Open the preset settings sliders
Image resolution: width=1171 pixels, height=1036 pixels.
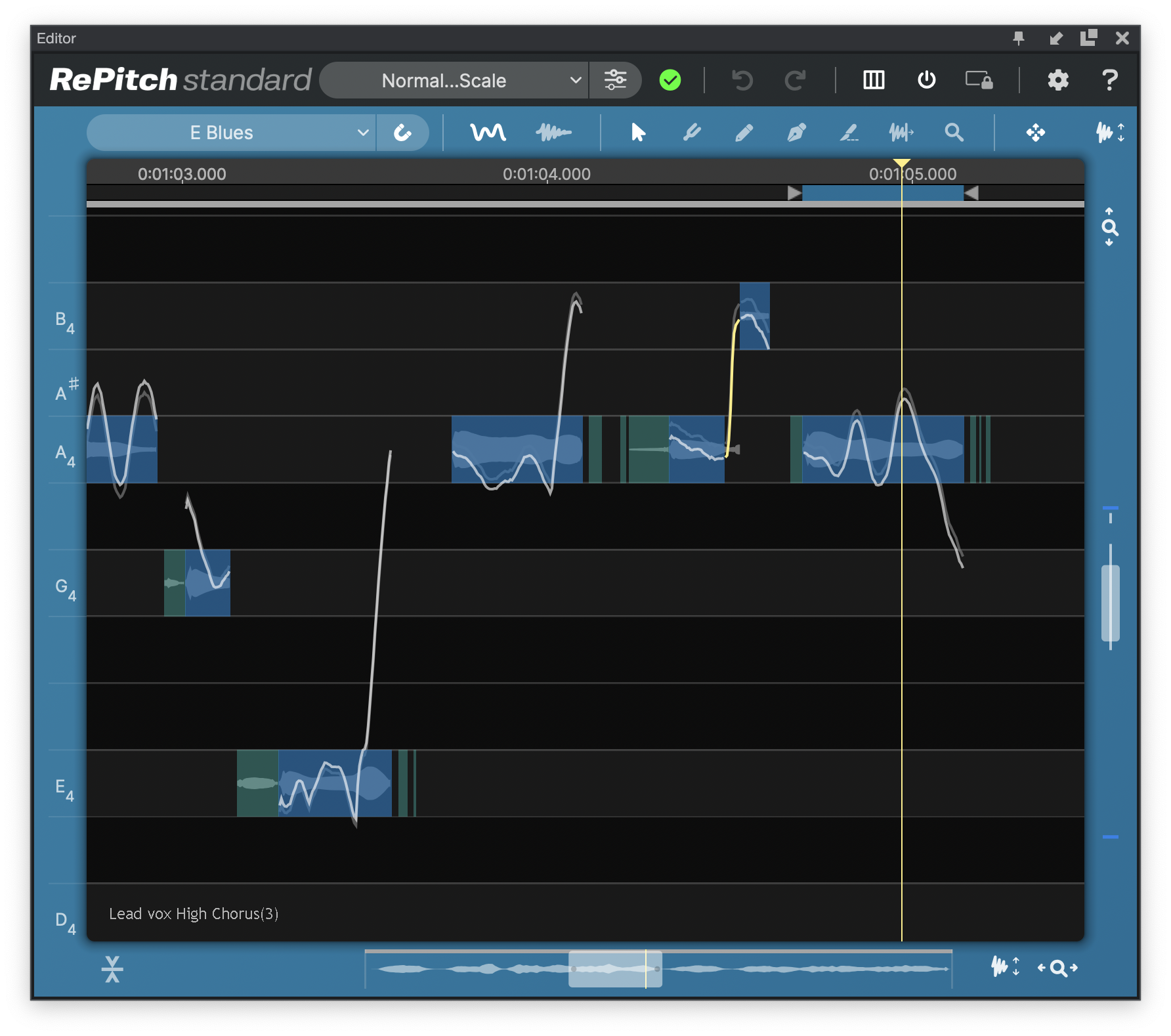[615, 80]
